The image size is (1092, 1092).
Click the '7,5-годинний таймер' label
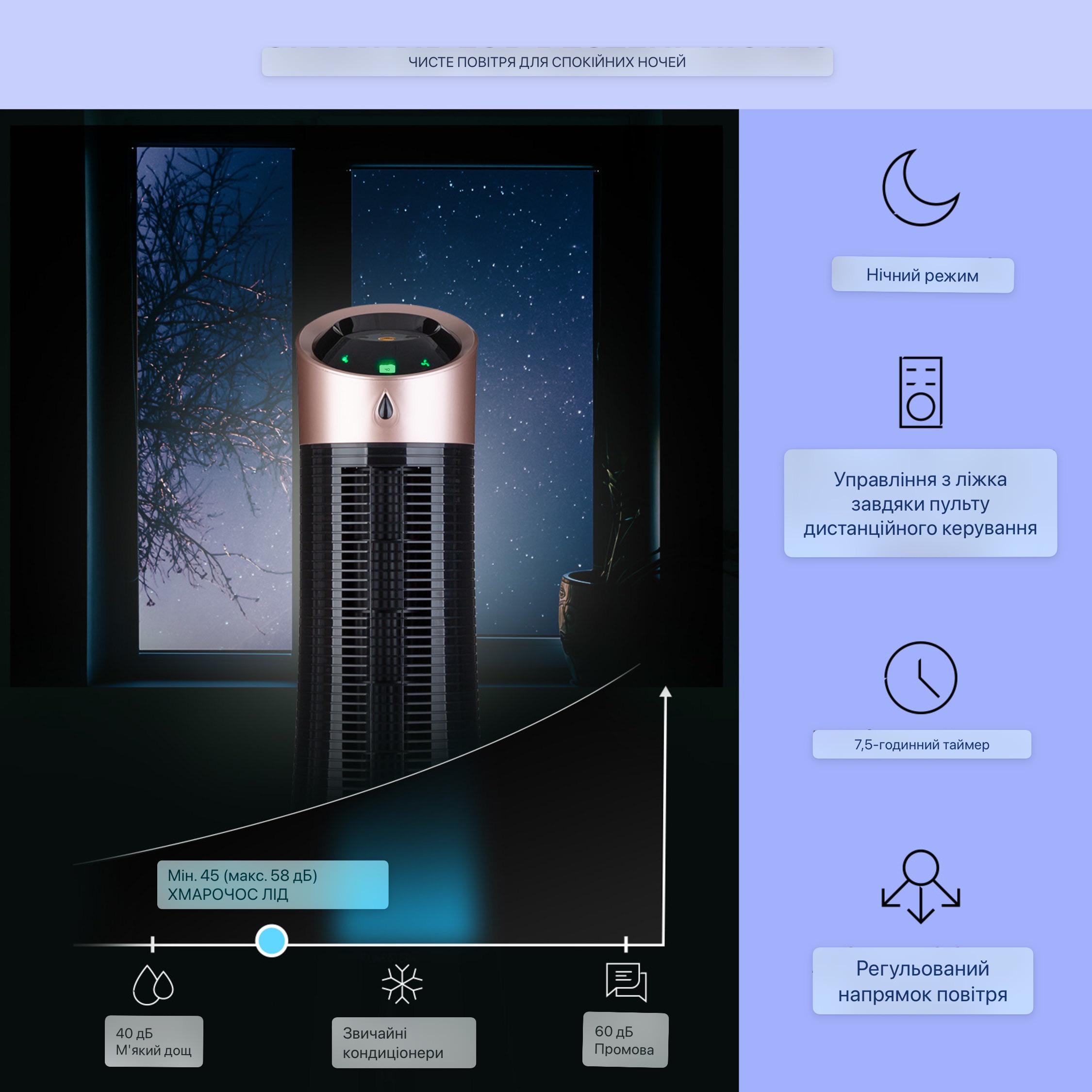click(922, 745)
